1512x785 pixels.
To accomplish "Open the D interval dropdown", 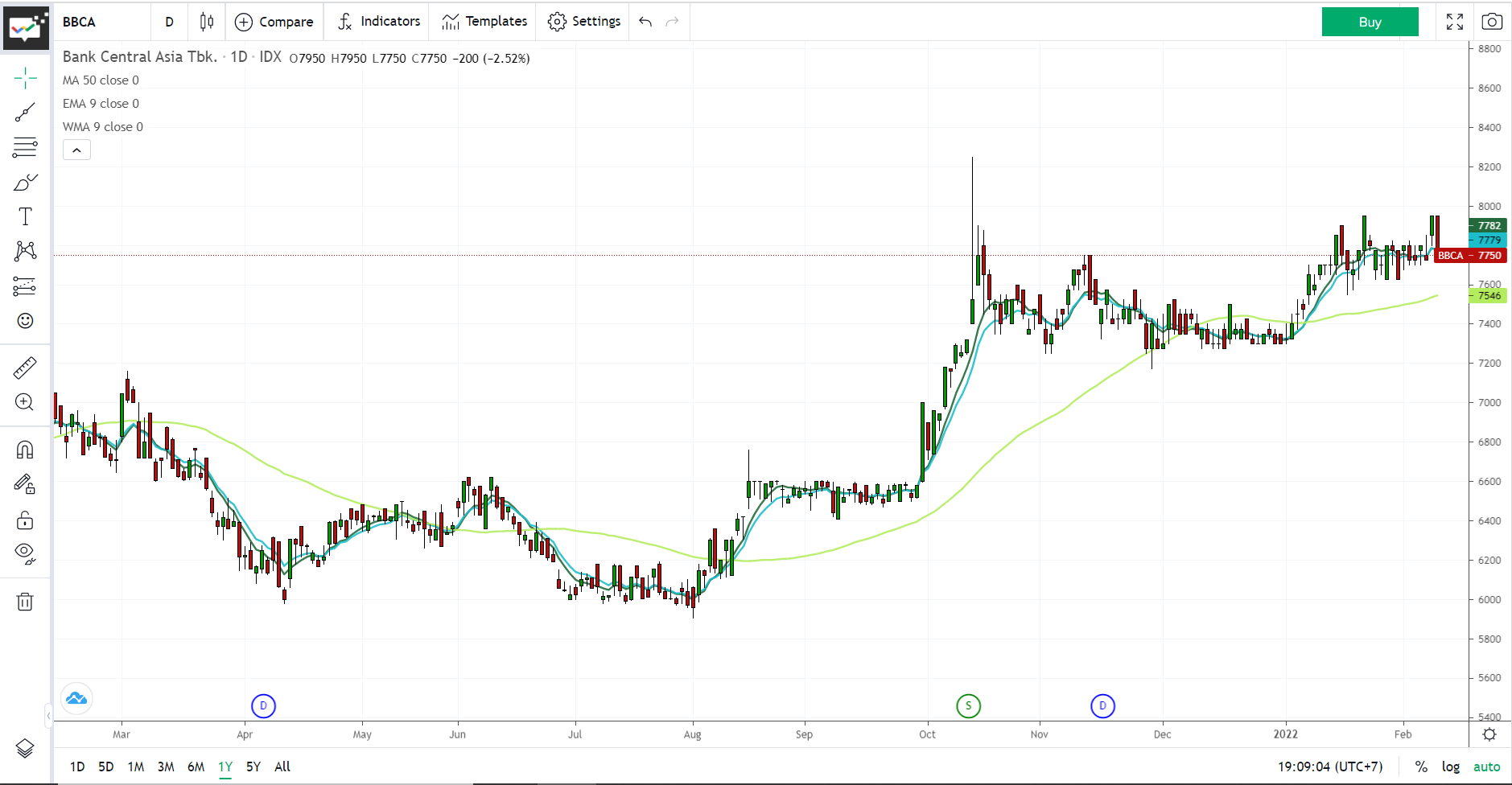I will 169,22.
